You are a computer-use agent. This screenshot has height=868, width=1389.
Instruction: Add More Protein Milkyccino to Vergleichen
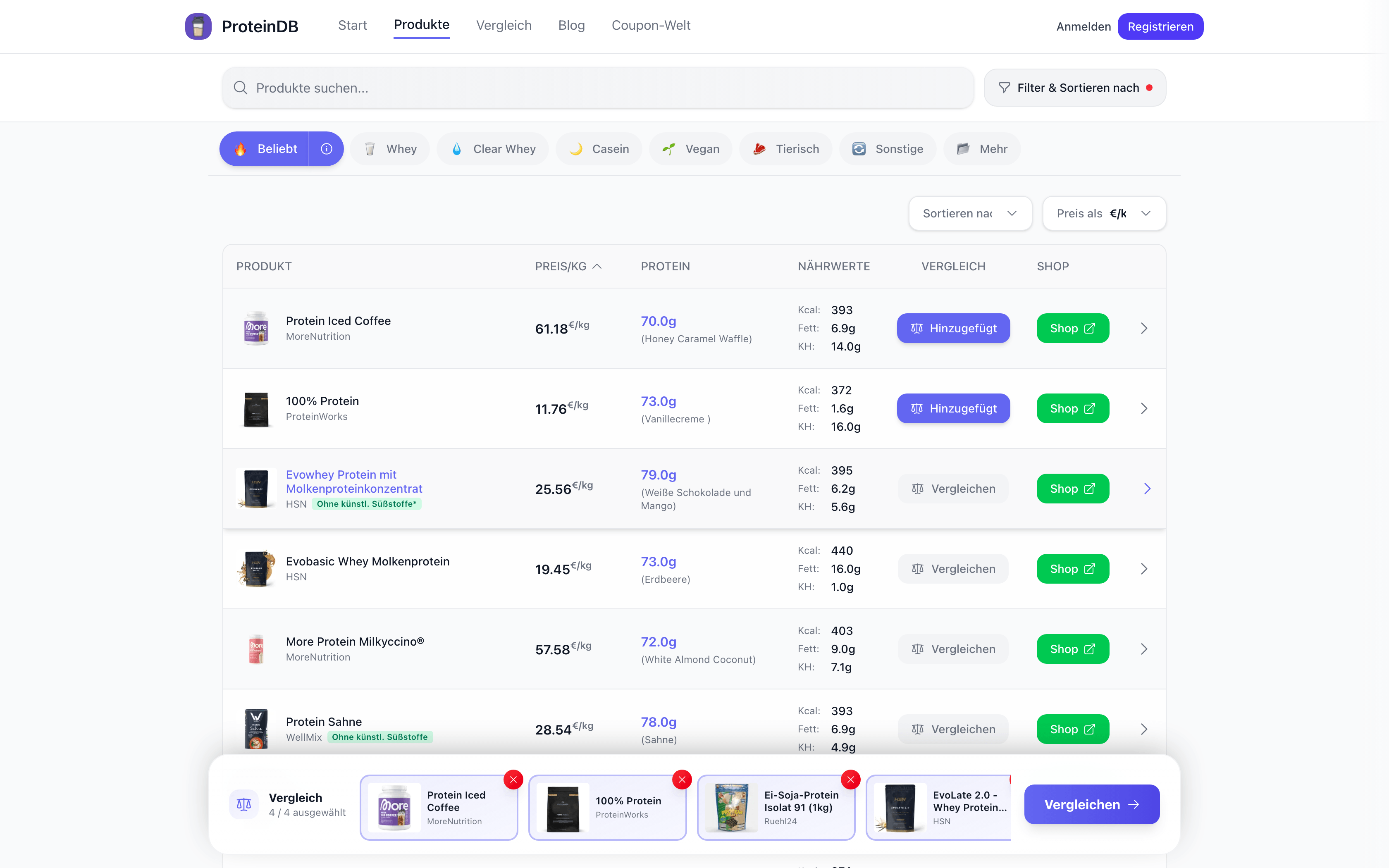click(x=953, y=649)
